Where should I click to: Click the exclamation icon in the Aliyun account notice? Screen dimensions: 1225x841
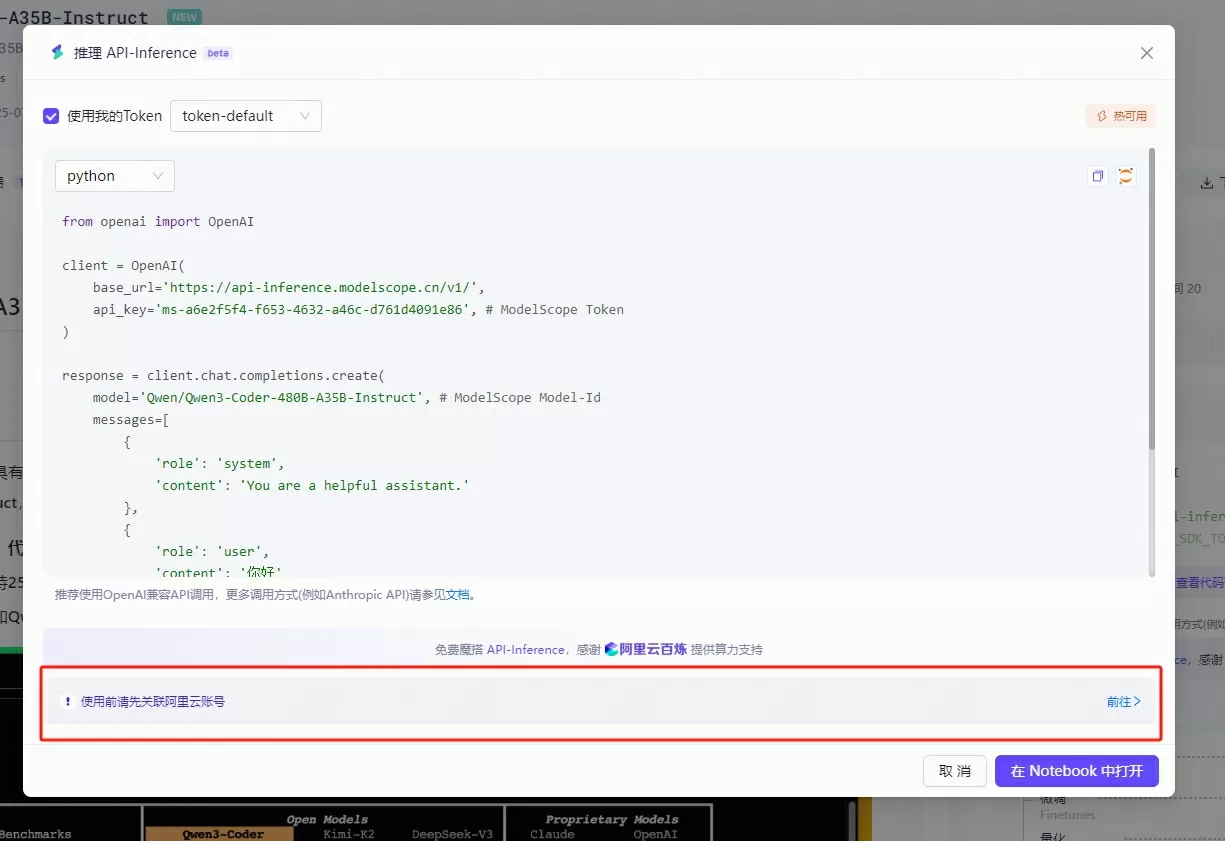[x=68, y=701]
